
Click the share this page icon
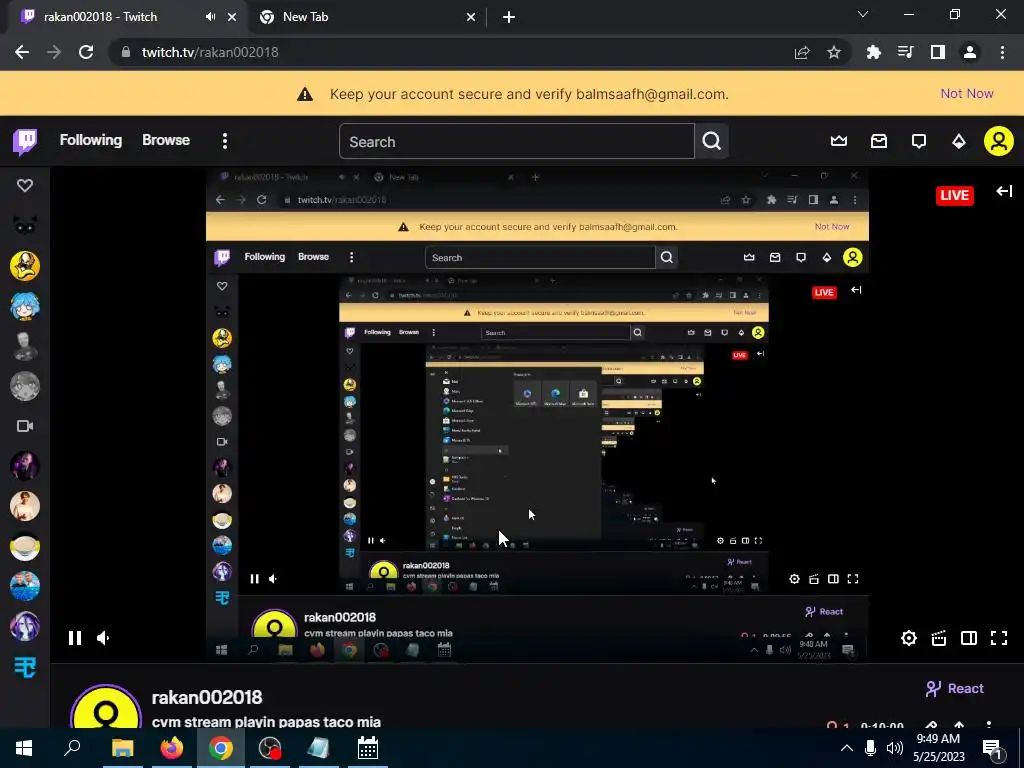802,52
